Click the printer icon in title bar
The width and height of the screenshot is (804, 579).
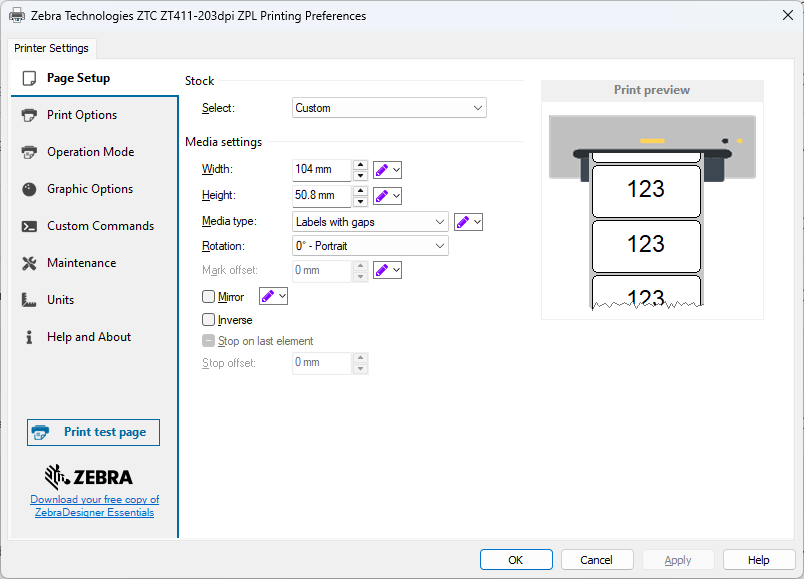[17, 15]
